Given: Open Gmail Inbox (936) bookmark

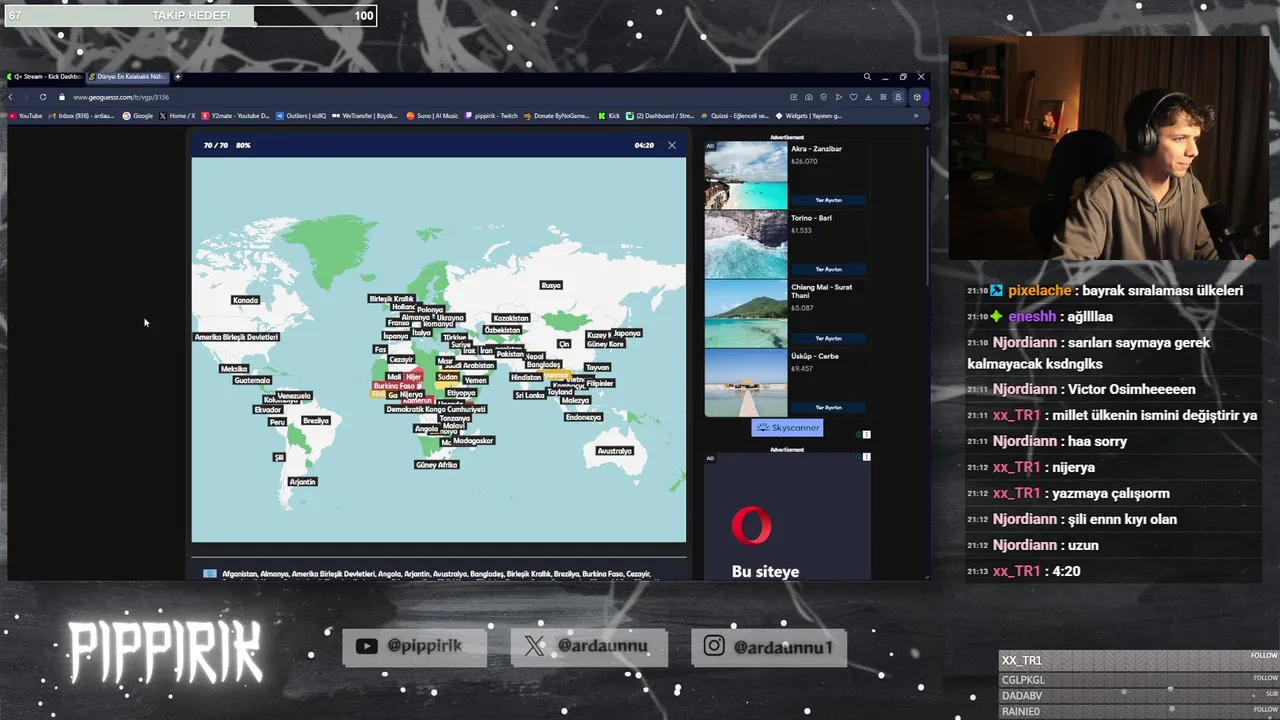Looking at the screenshot, I should [81, 116].
